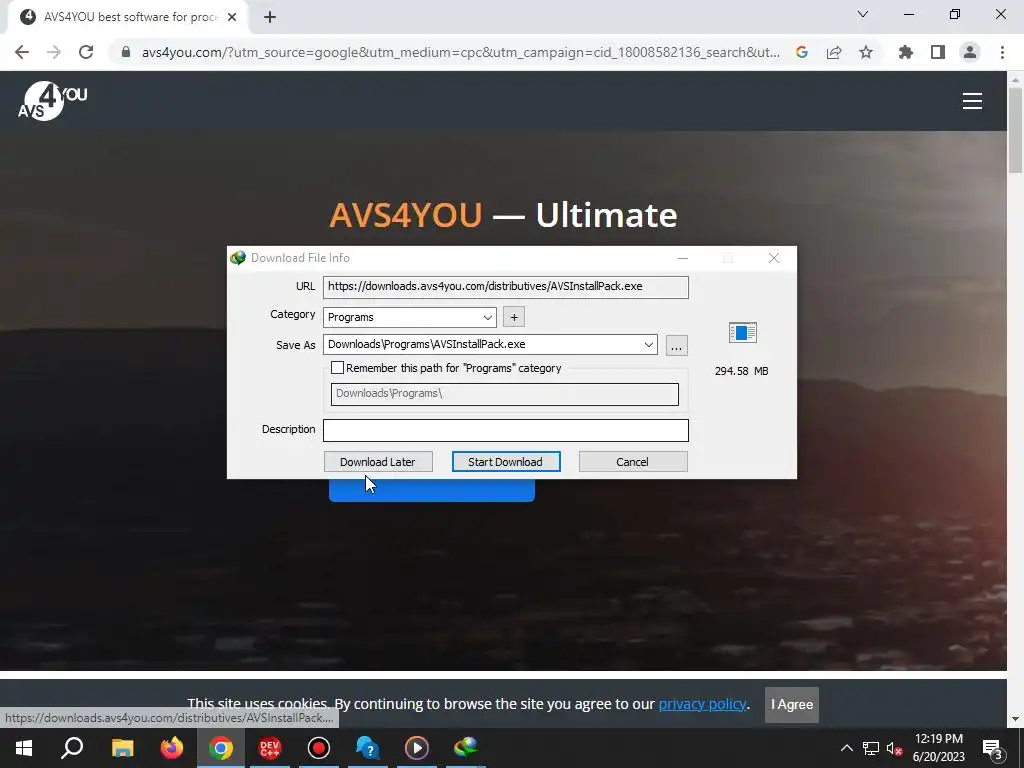Open the Windows Start menu
1024x768 pixels.
(x=24, y=748)
